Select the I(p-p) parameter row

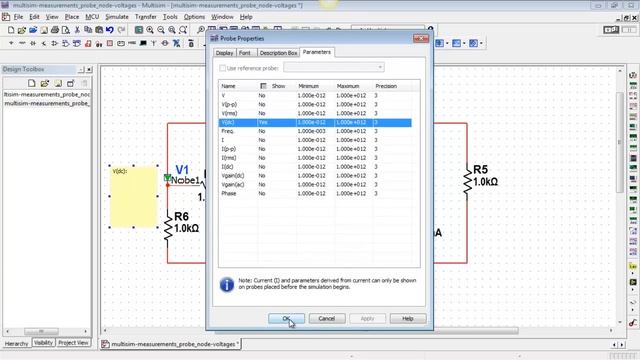[x=315, y=149]
